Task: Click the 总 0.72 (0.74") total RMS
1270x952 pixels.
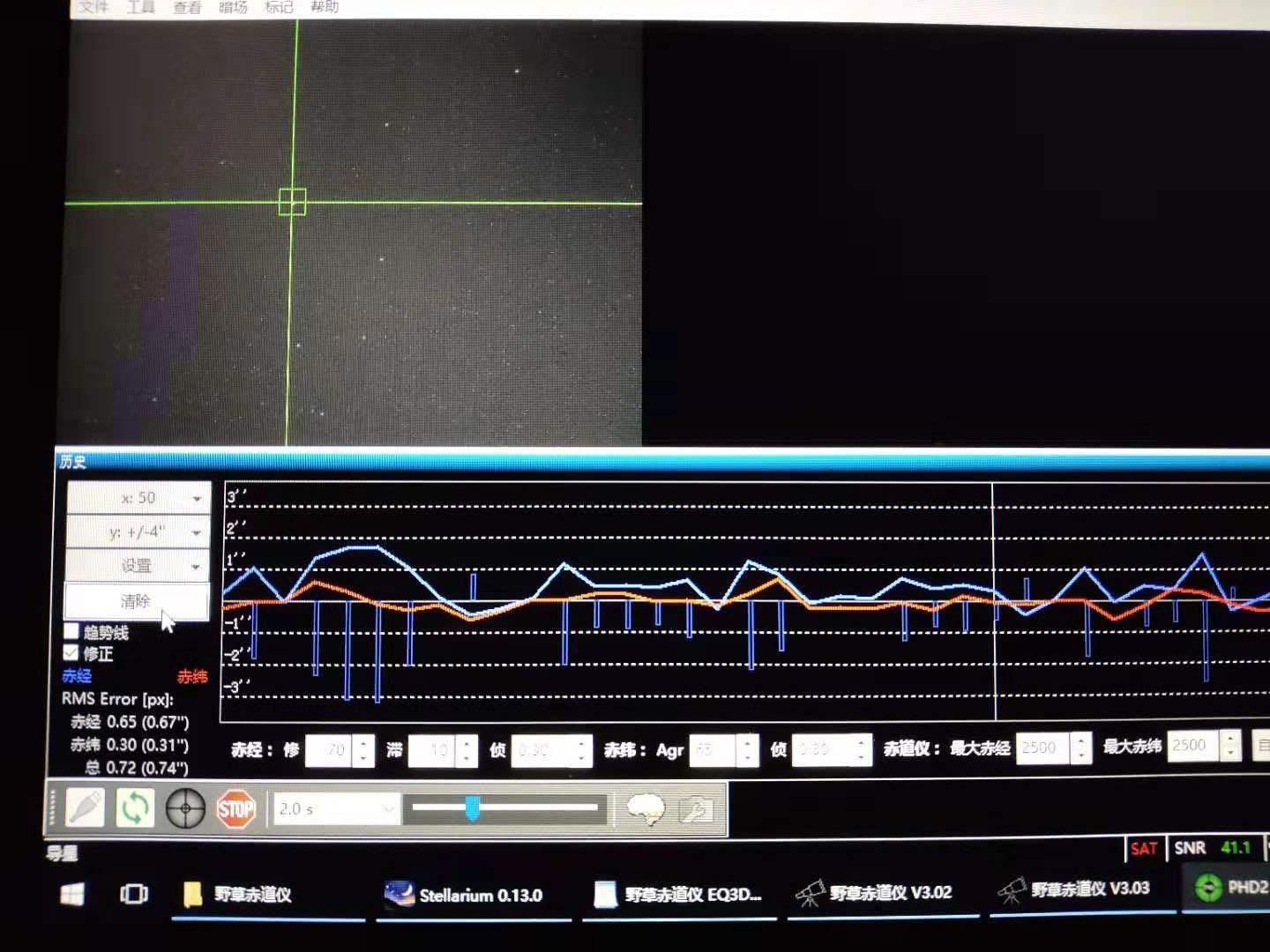Action: tap(137, 768)
